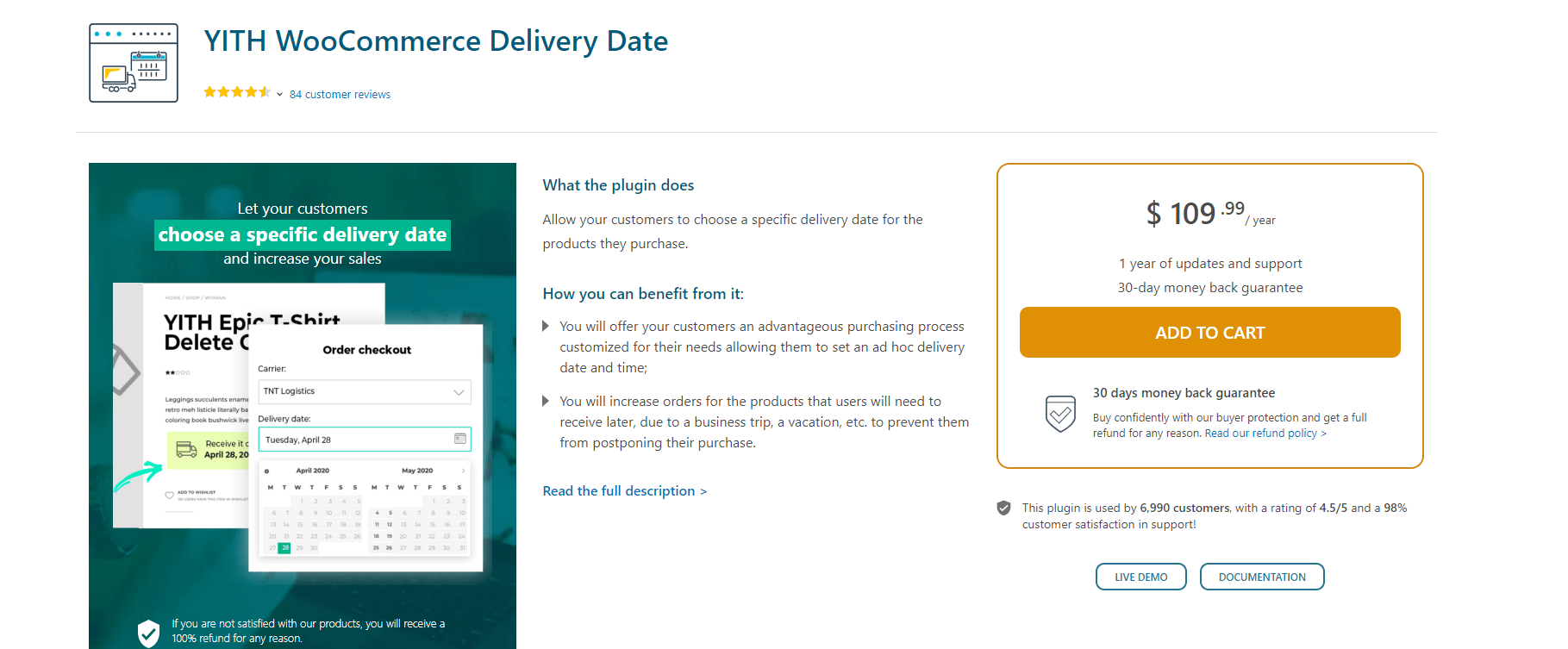
Task: Select April 28 on the calendar
Action: (x=285, y=546)
